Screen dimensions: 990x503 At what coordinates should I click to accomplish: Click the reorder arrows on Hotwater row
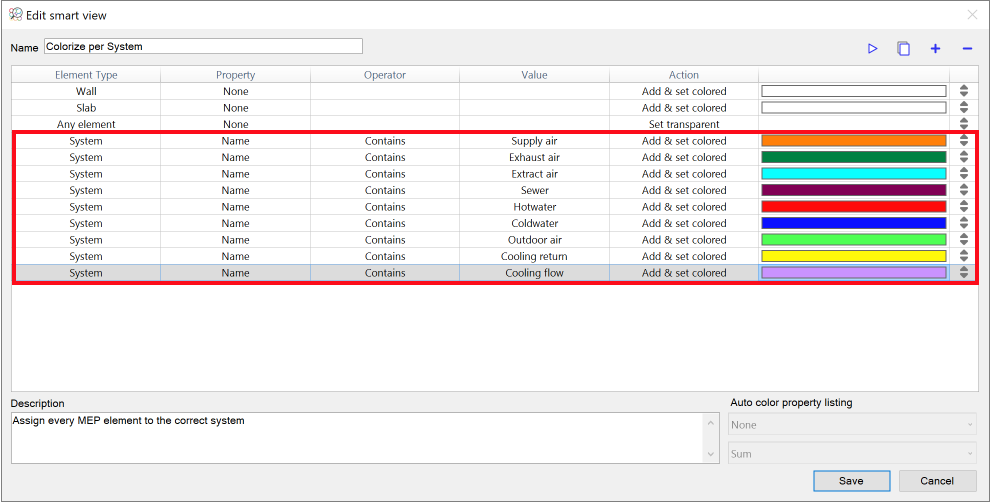[x=963, y=206]
